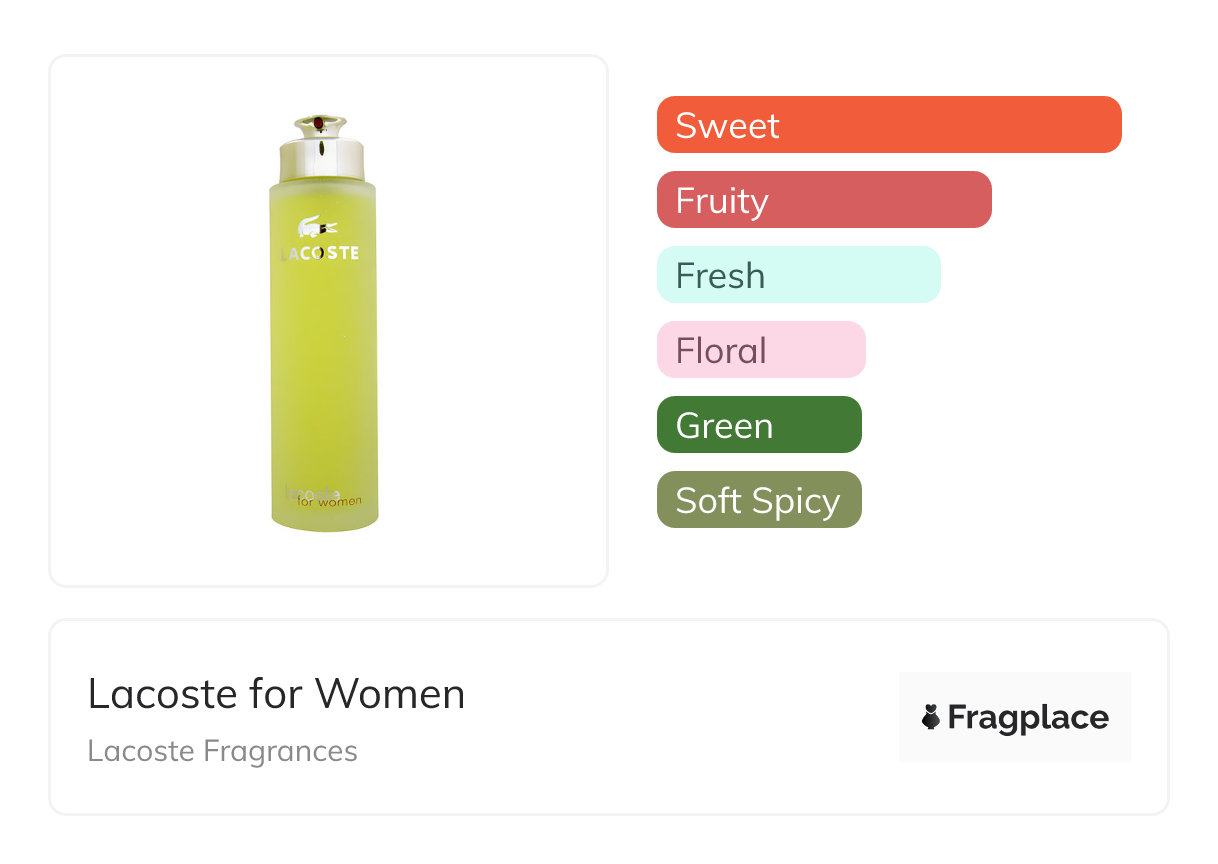Click the Fragplace perfume bottle icon
The width and height of the screenshot is (1218, 864).
click(x=931, y=717)
